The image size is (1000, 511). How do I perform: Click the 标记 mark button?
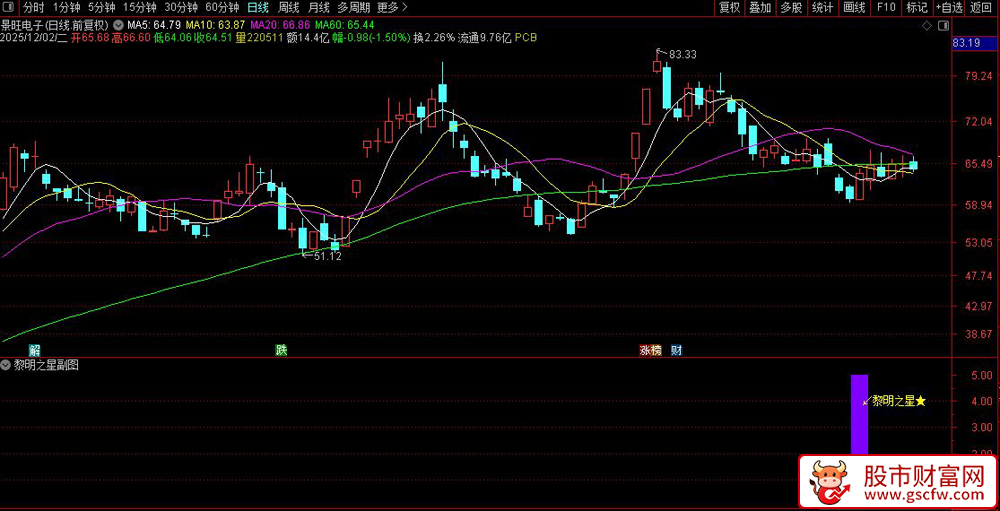[x=917, y=8]
